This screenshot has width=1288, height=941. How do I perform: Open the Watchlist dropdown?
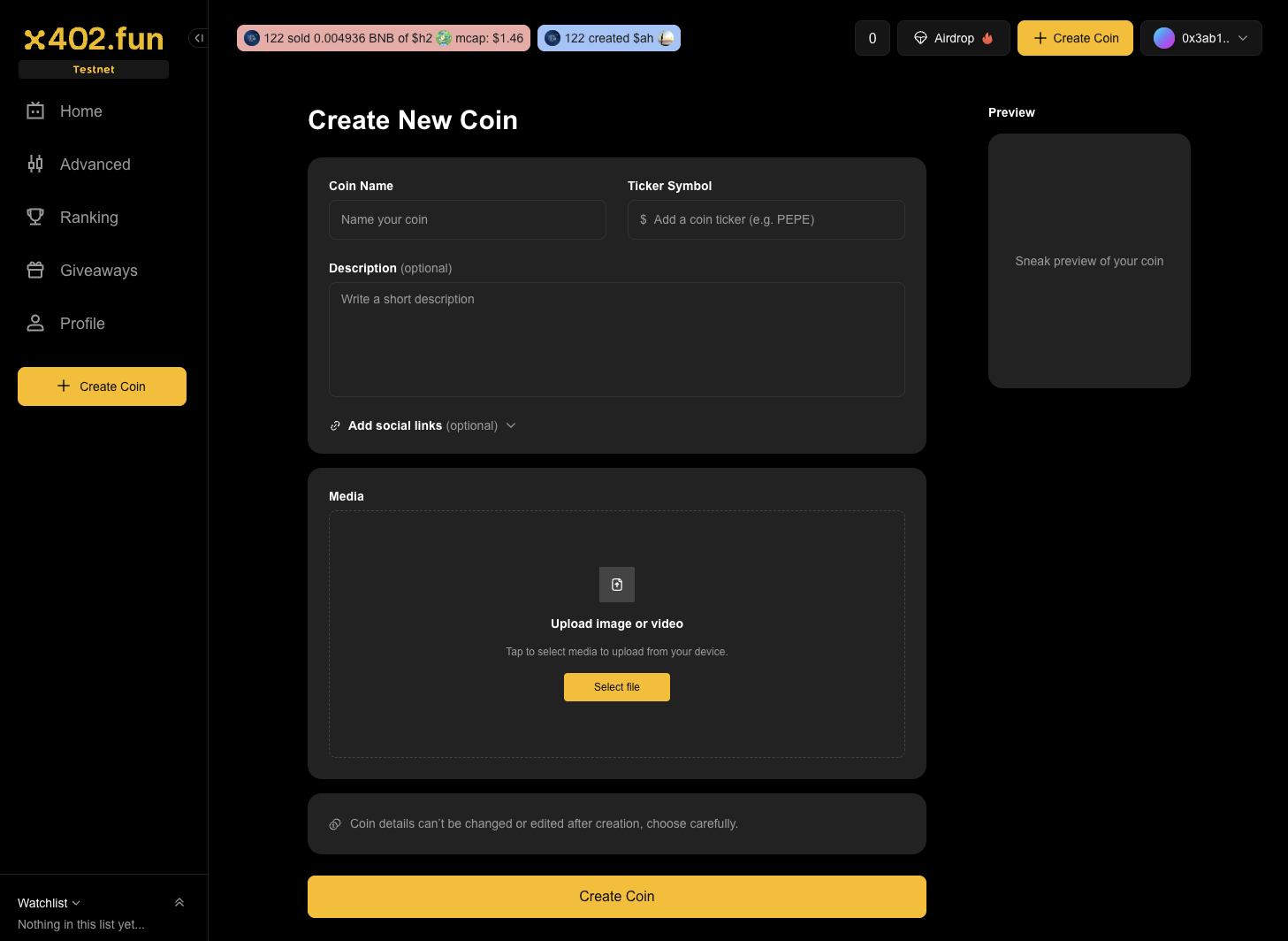(x=49, y=903)
